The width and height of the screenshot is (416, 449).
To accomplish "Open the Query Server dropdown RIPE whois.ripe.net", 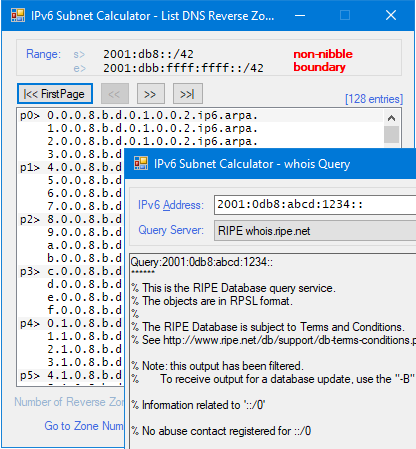I will (x=315, y=231).
